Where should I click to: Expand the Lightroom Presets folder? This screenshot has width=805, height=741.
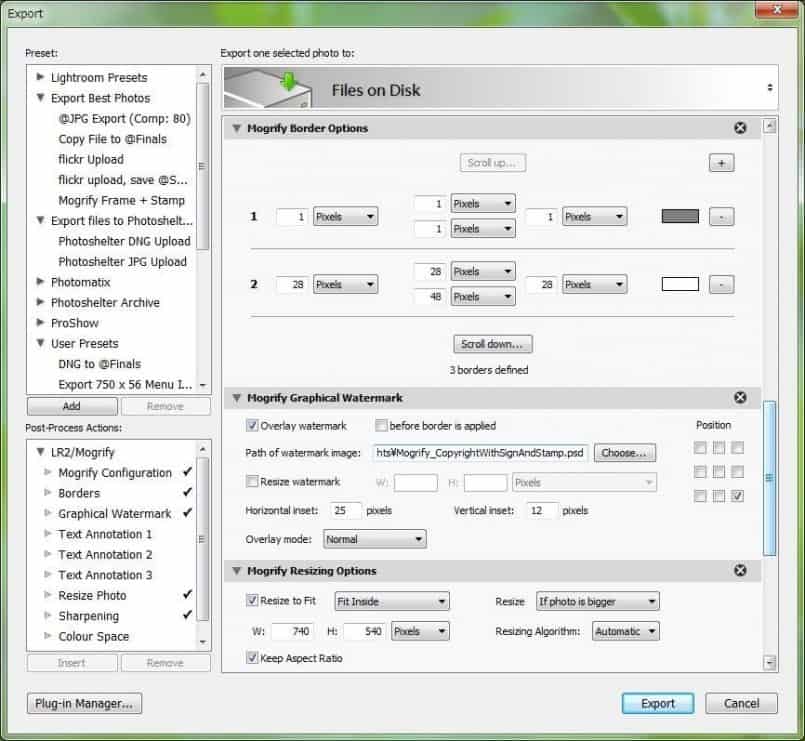pos(40,78)
